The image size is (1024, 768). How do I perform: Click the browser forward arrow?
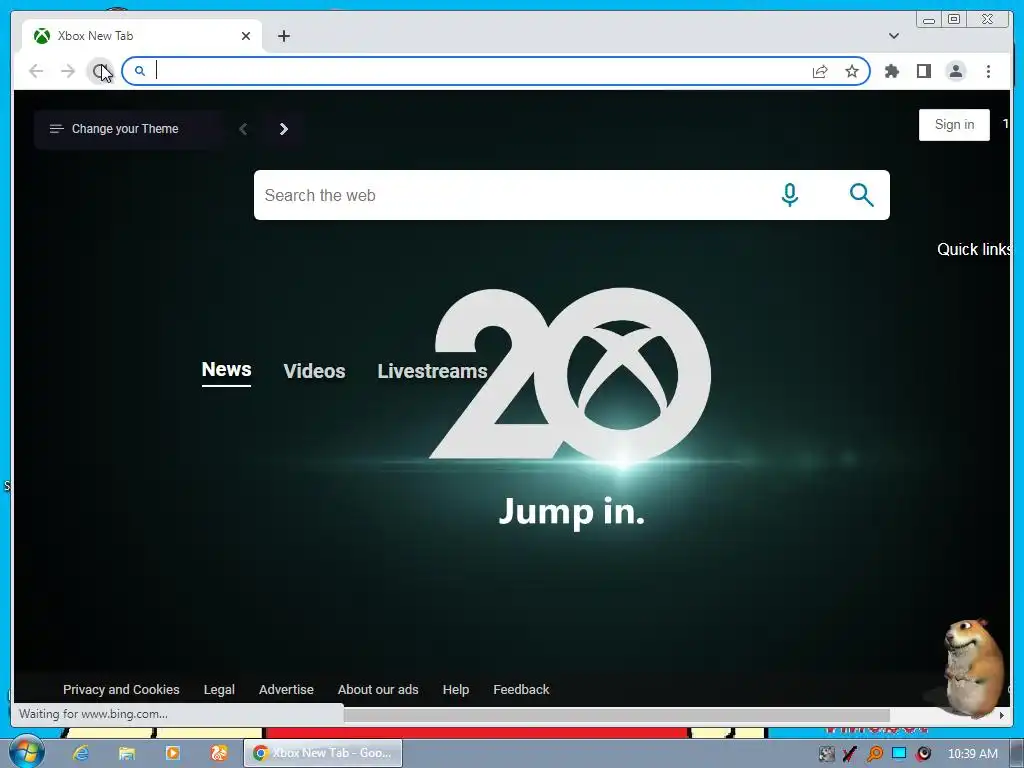68,71
